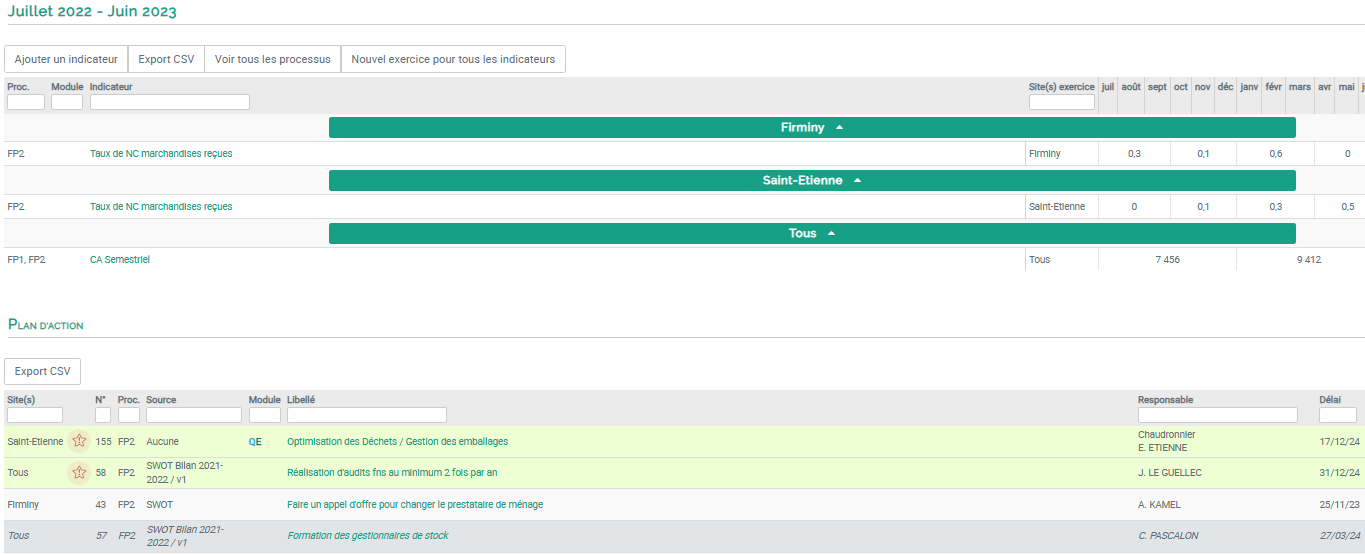
Task: Click the Responsable column header
Action: tap(1165, 400)
